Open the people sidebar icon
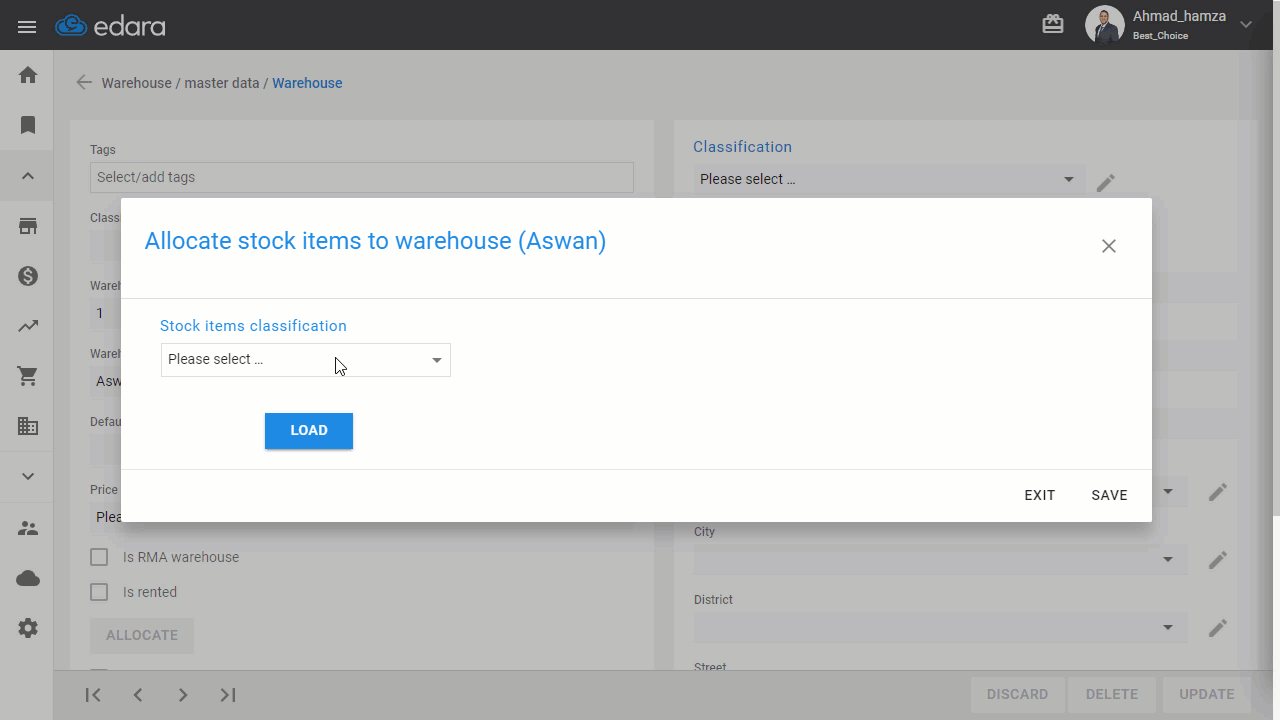The image size is (1280, 720). coord(28,528)
